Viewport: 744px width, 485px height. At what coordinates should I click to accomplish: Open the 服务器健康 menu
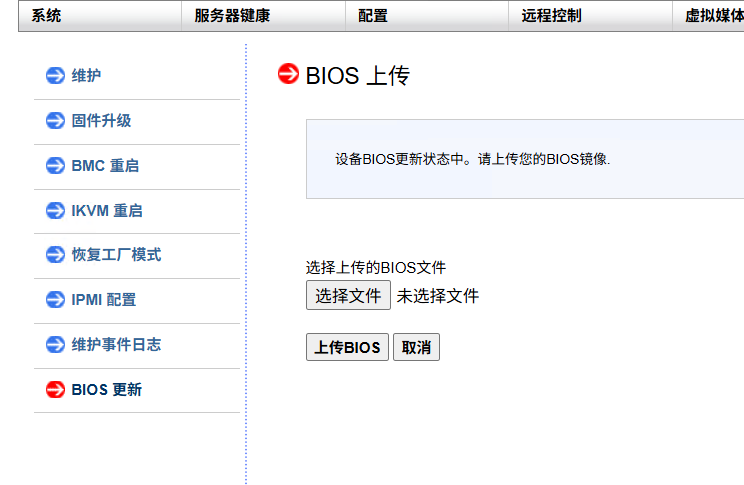[x=232, y=16]
